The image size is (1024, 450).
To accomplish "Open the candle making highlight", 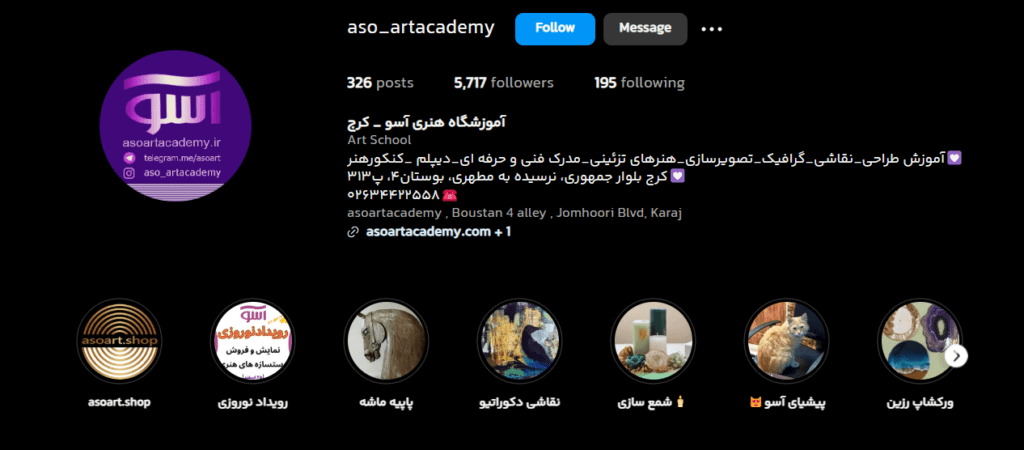I will point(652,340).
